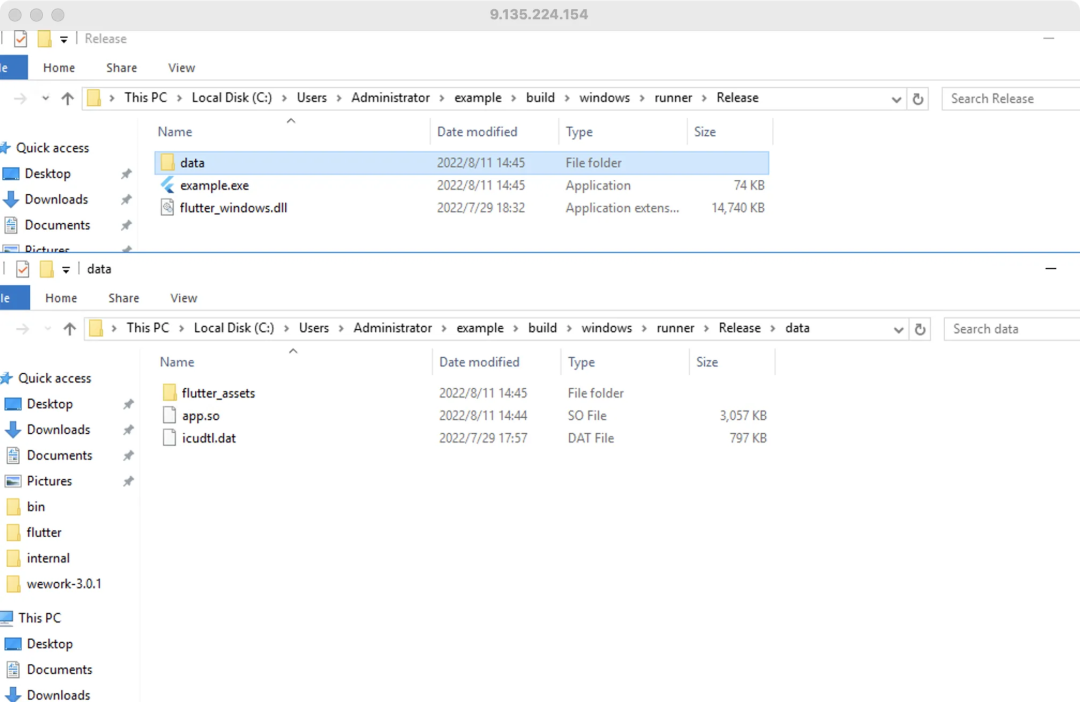The width and height of the screenshot is (1080, 702).
Task: Open recent locations dropdown in Release window
Action: tap(45, 99)
